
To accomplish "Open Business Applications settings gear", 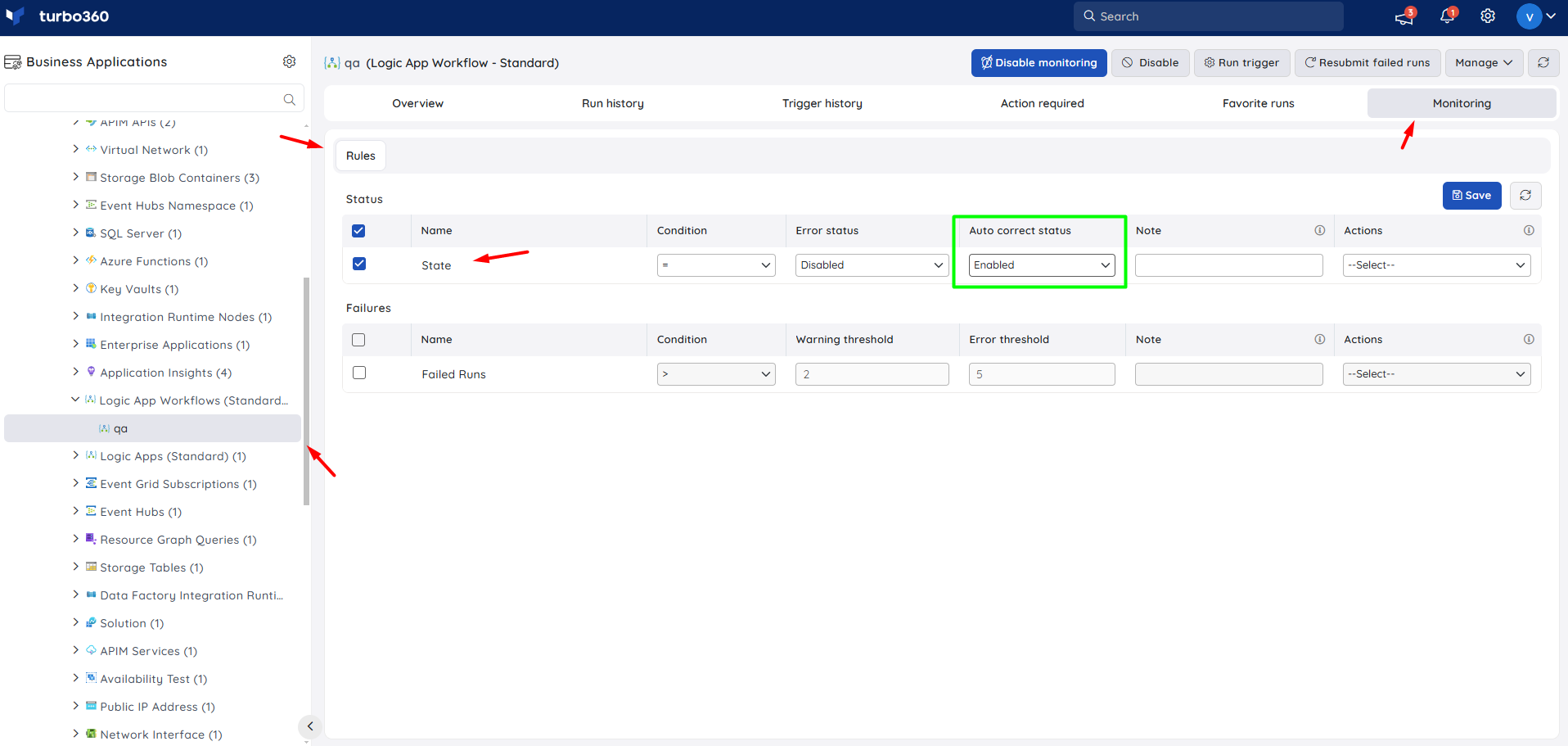I will (x=289, y=61).
